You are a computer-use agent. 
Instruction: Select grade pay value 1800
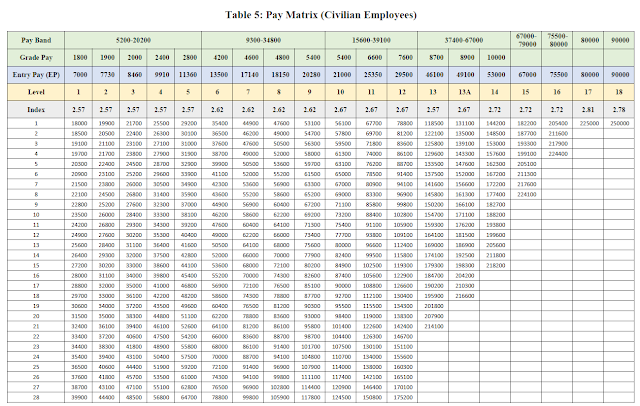(80, 58)
